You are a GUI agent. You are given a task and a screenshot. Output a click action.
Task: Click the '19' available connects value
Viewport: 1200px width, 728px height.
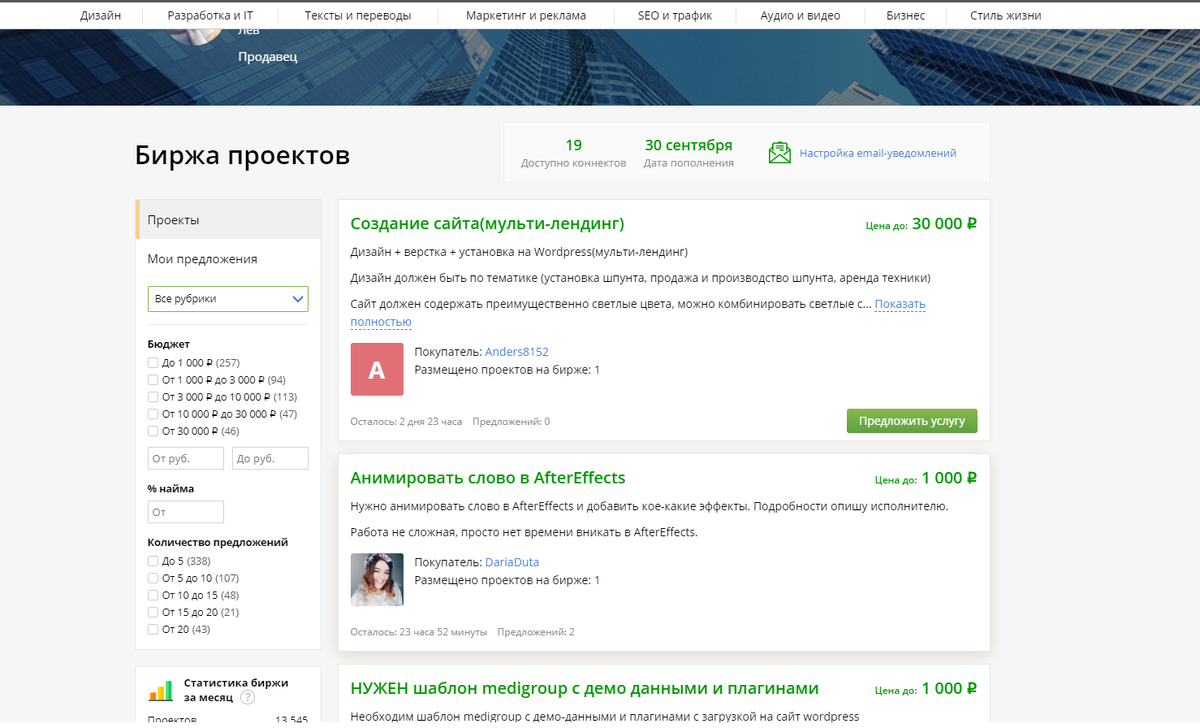(x=573, y=145)
